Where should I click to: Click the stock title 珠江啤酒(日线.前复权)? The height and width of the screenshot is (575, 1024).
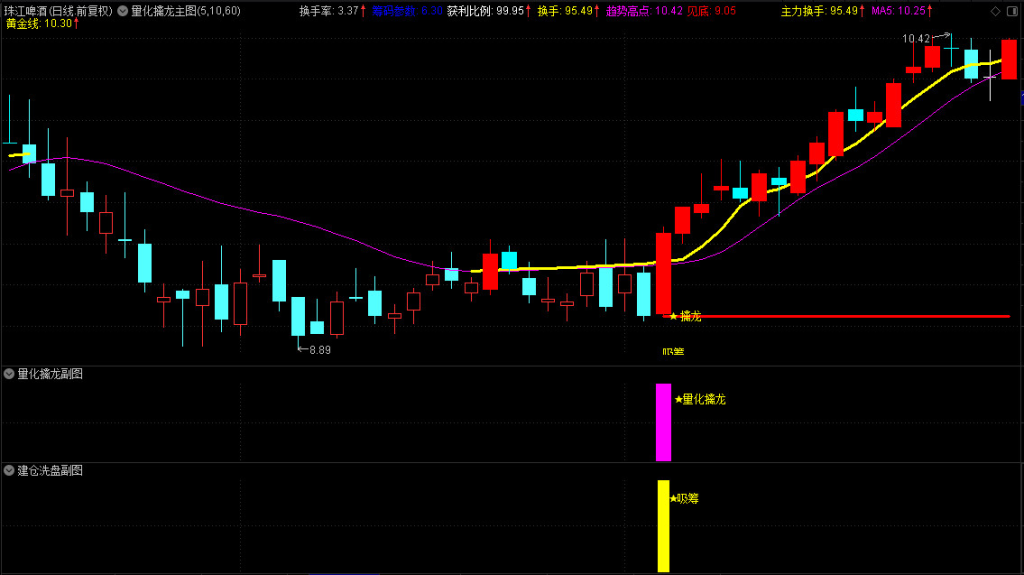[58, 11]
